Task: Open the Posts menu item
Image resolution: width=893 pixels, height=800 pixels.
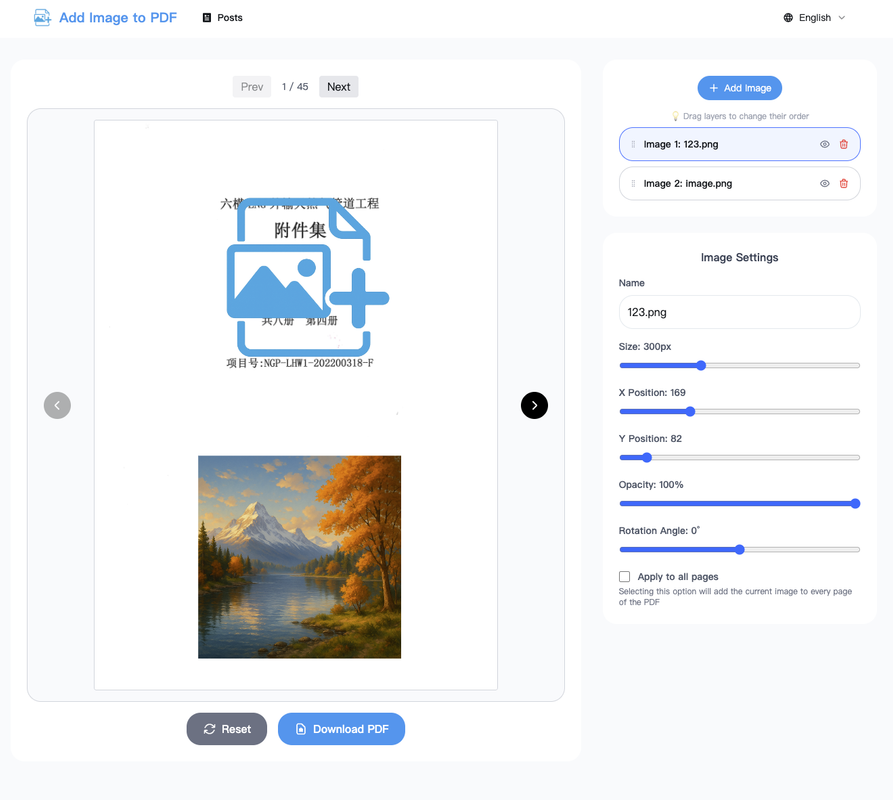Action: pyautogui.click(x=222, y=18)
